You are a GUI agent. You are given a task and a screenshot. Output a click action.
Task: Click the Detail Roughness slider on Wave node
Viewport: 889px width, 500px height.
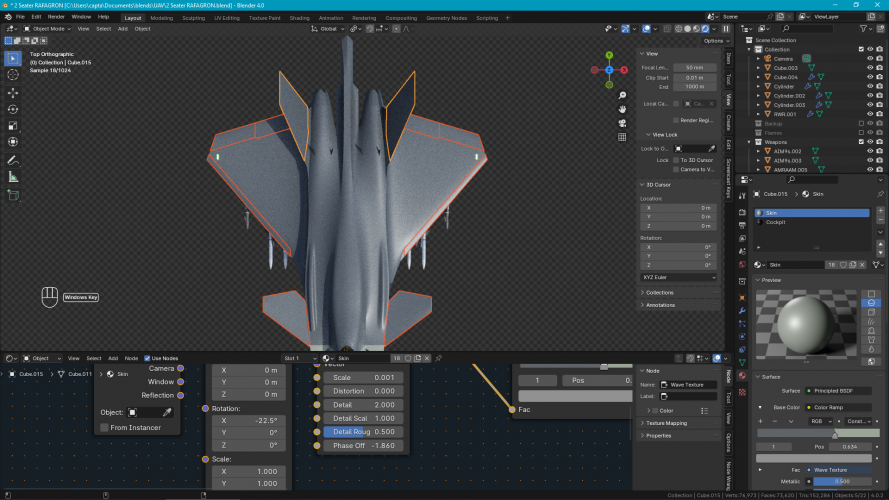(x=364, y=432)
